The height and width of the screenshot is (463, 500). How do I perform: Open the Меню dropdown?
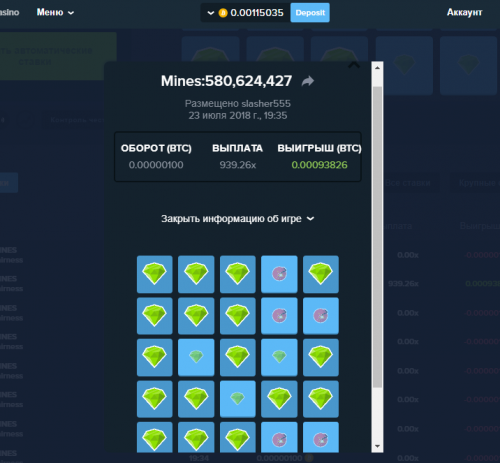pyautogui.click(x=55, y=12)
